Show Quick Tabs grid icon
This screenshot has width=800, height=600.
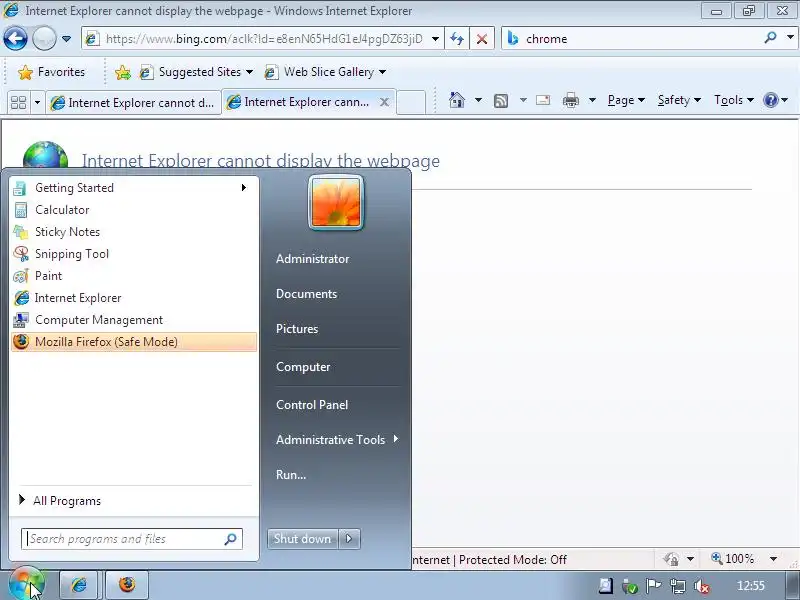click(x=18, y=103)
